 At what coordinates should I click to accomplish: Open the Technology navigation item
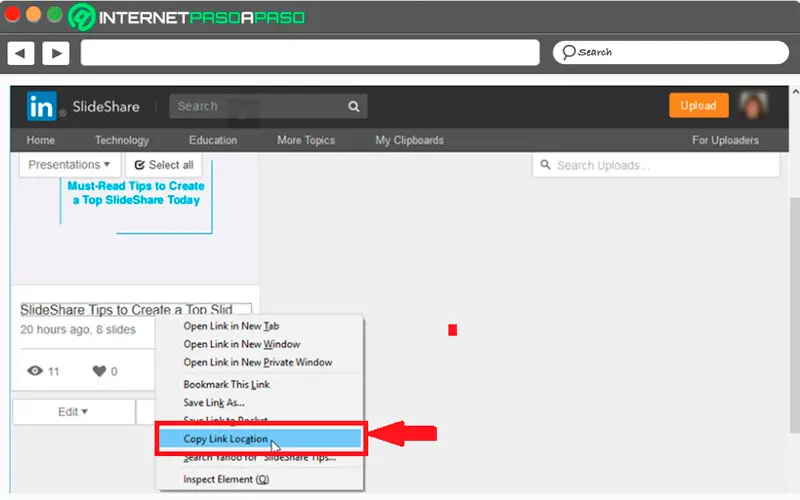[x=122, y=140]
